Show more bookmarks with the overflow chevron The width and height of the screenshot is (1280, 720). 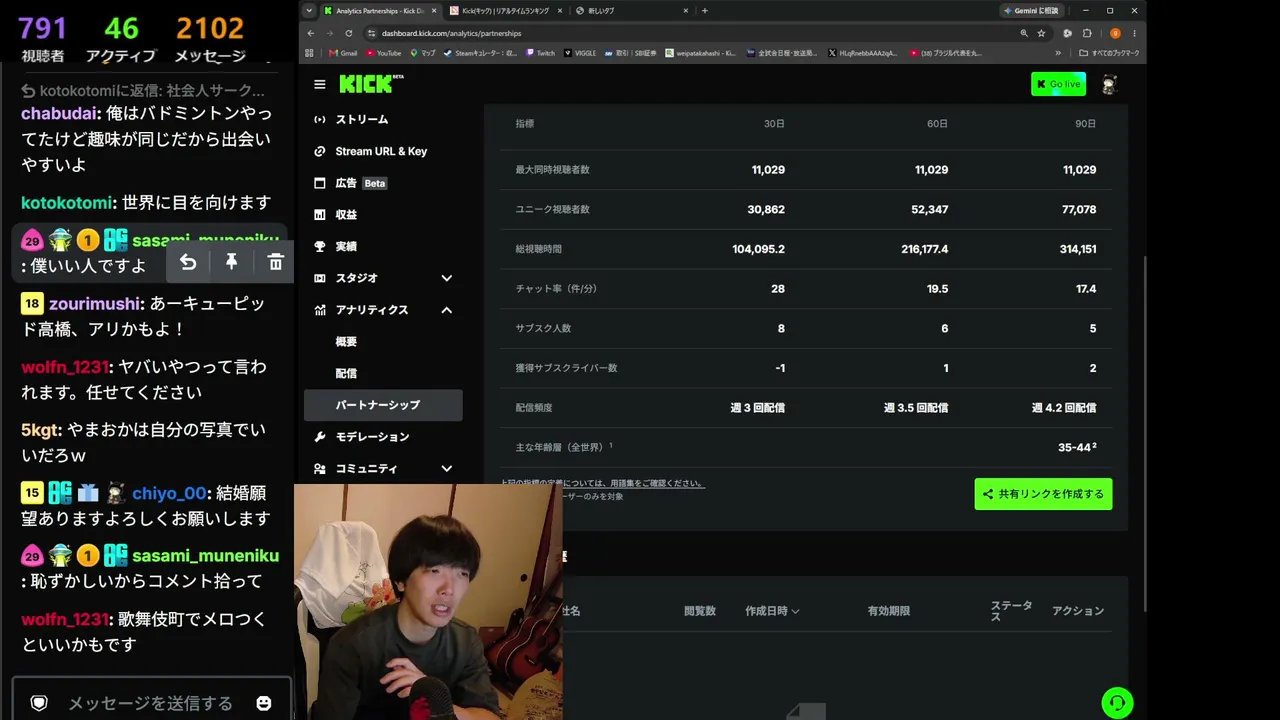click(x=1058, y=53)
